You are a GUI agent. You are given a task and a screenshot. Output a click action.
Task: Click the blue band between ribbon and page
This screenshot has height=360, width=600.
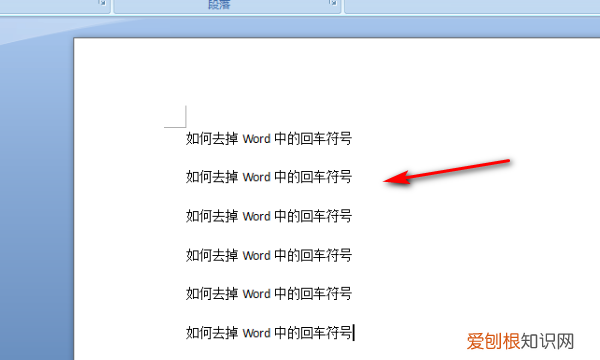[x=337, y=27]
